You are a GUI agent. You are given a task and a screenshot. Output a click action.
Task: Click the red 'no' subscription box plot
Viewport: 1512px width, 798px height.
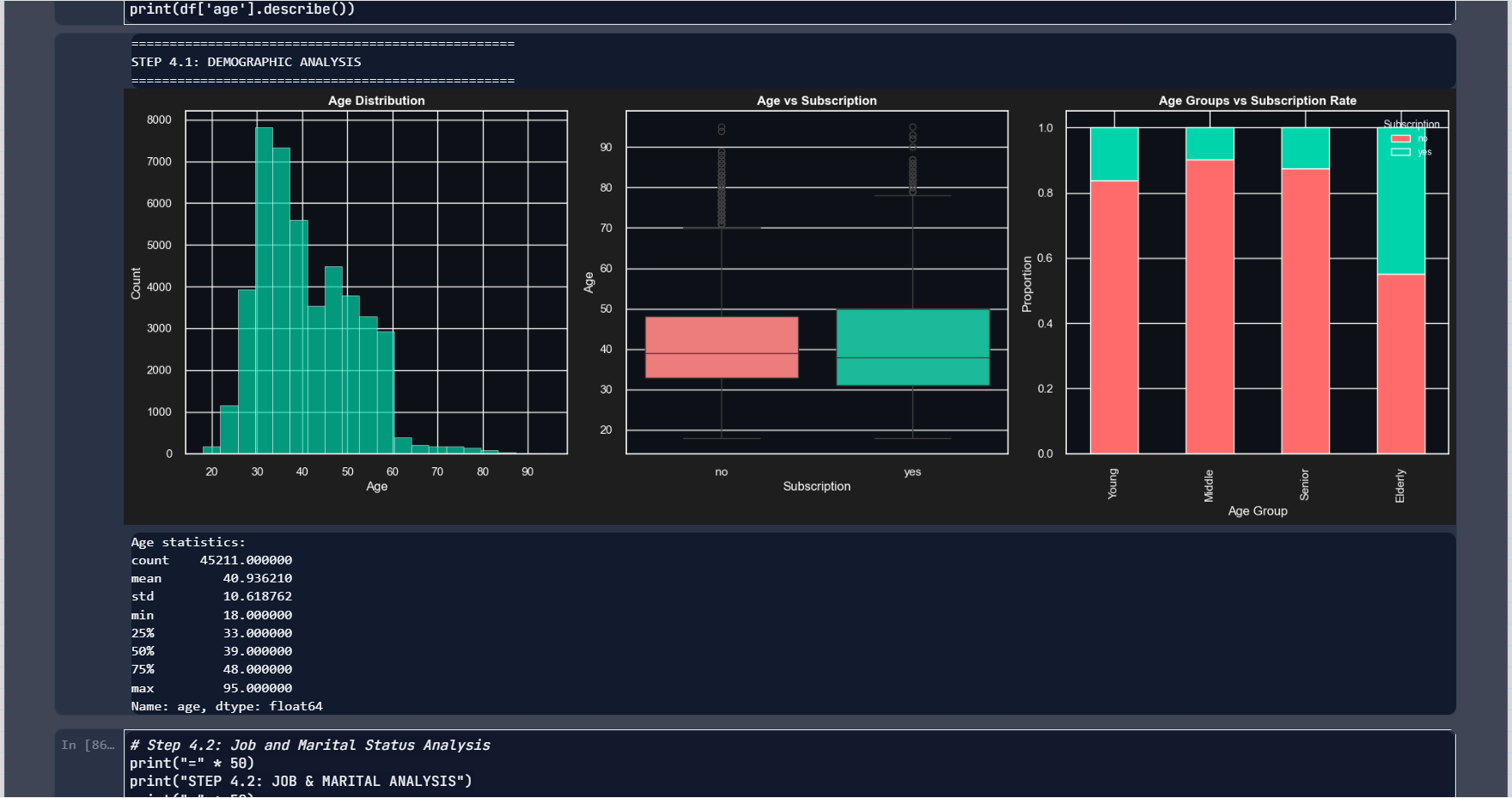coord(722,347)
